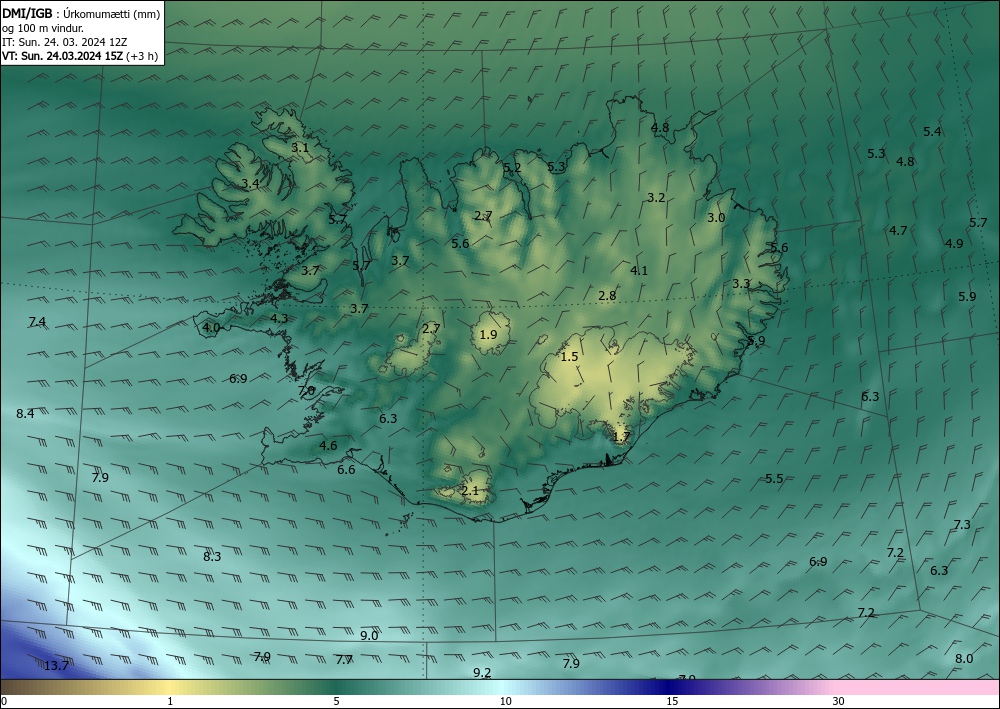Click the 'IT: Sun. 24. 03. 2024 12Z' line
Image resolution: width=1000 pixels, height=709 pixels.
(x=64, y=42)
